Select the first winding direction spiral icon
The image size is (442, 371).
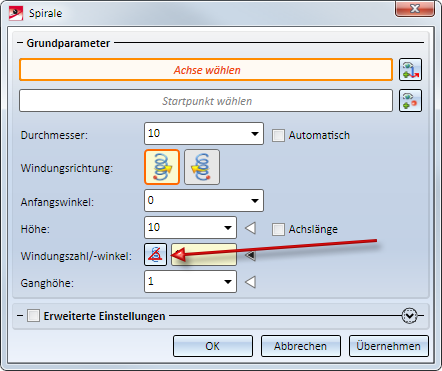point(162,167)
